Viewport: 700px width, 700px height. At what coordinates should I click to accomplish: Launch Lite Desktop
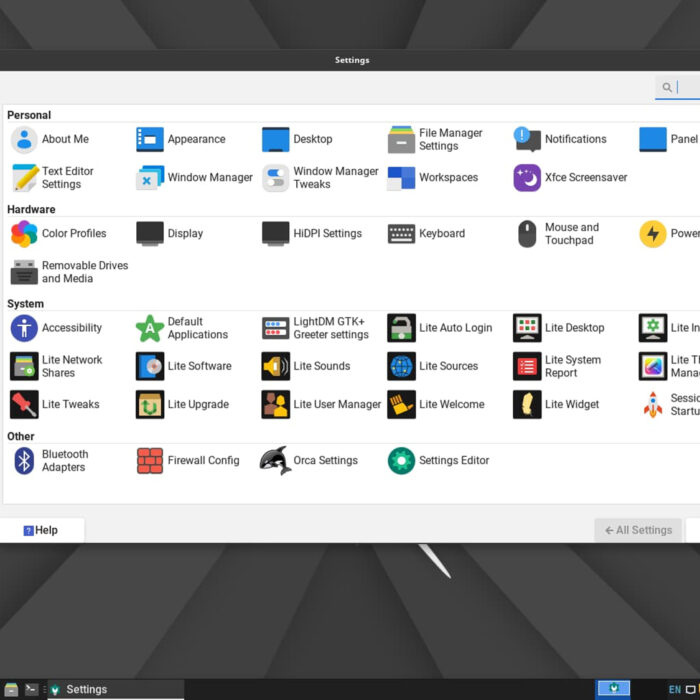click(x=559, y=328)
